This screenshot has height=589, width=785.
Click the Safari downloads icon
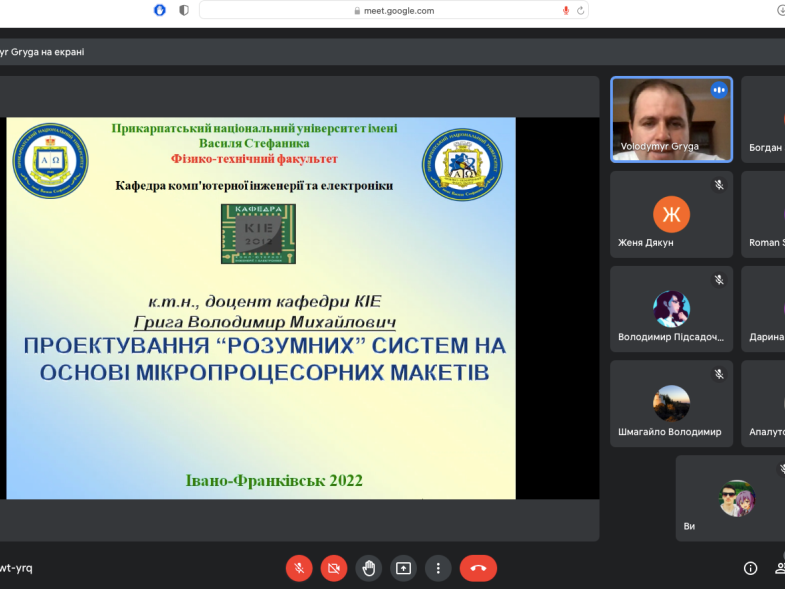[780, 10]
